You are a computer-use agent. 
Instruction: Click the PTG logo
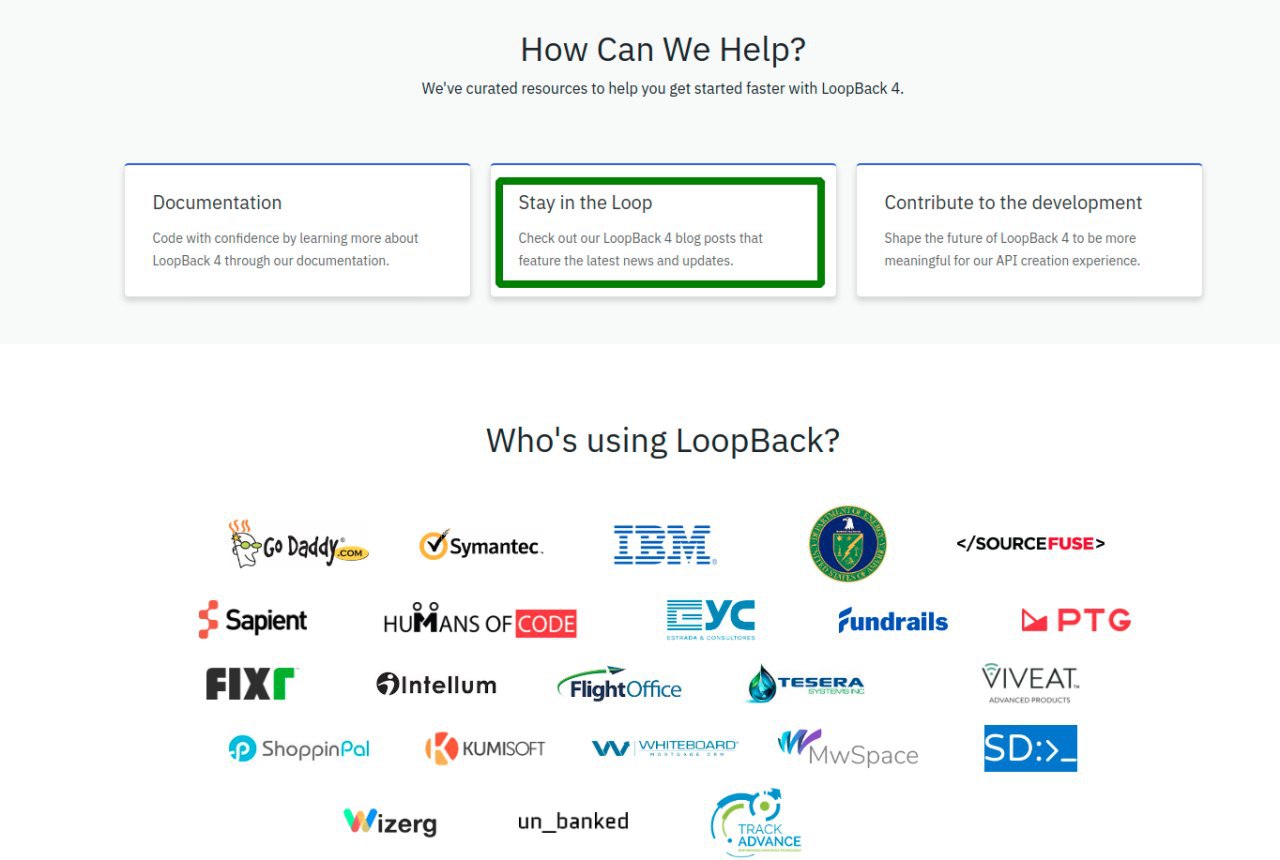click(x=1076, y=620)
